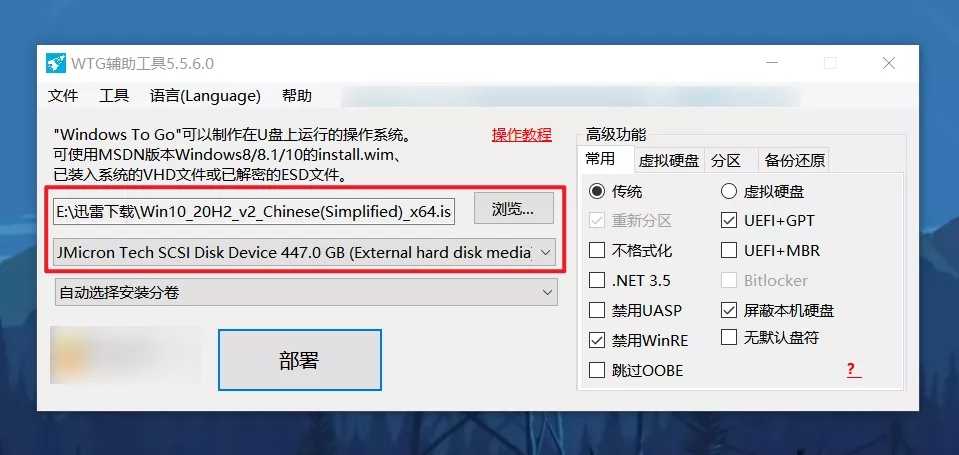Open the 工具 menu
Image resolution: width=959 pixels, height=455 pixels.
(x=114, y=96)
